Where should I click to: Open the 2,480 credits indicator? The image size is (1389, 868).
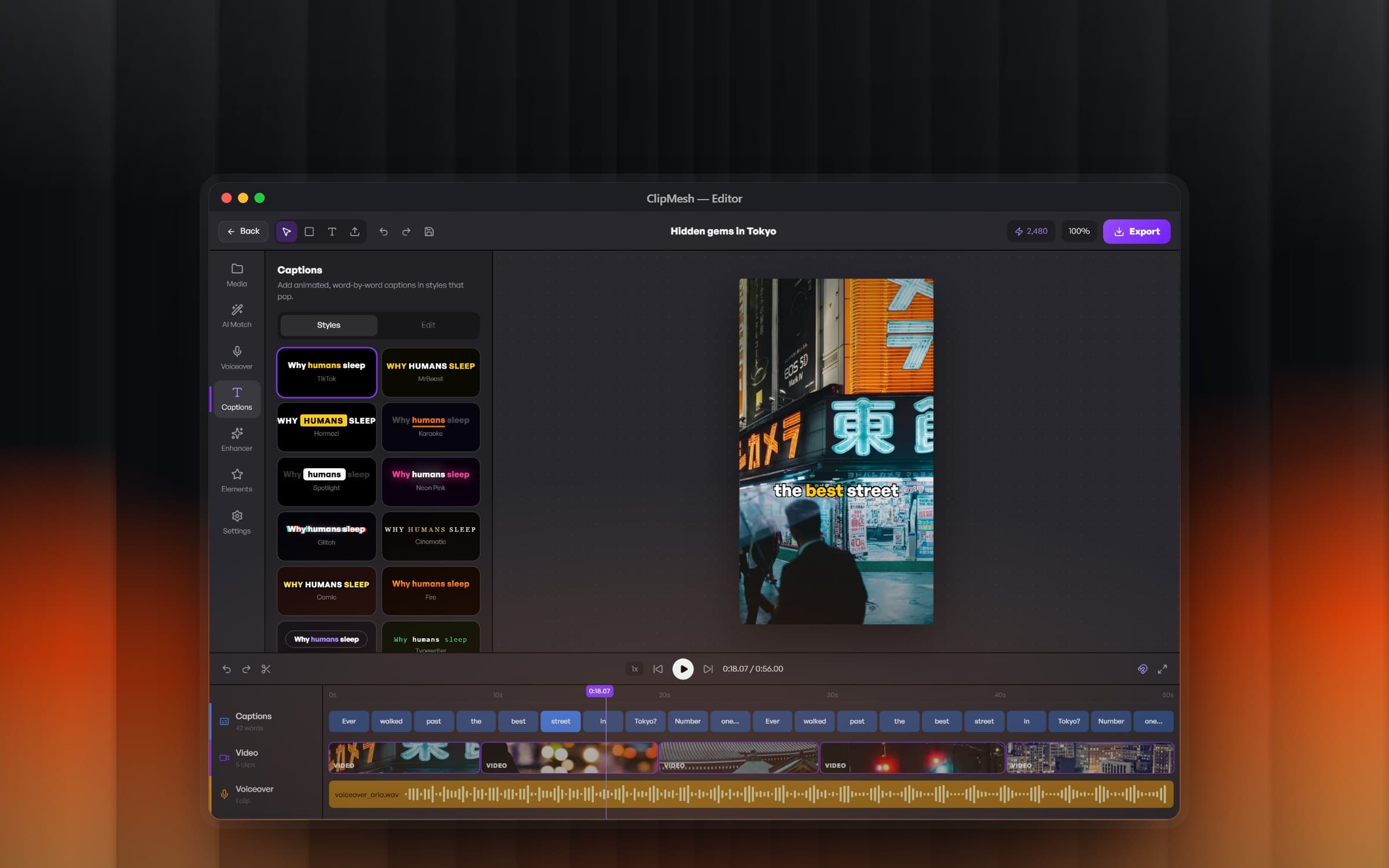(1031, 231)
